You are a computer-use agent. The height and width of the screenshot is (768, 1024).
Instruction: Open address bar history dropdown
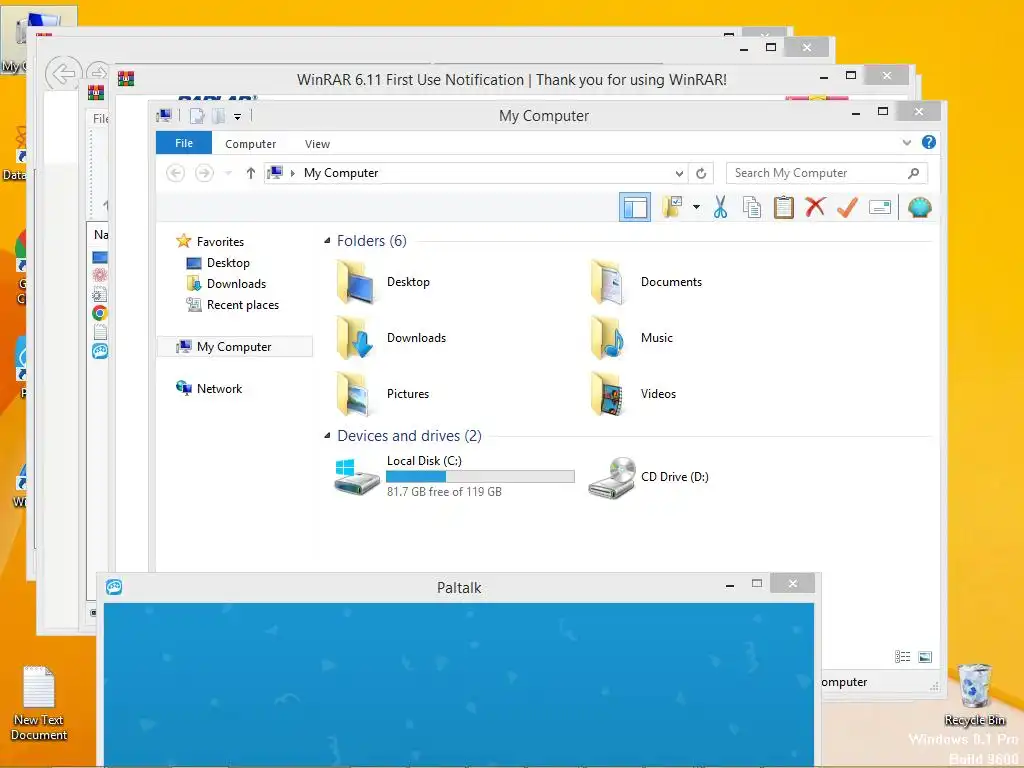[679, 173]
